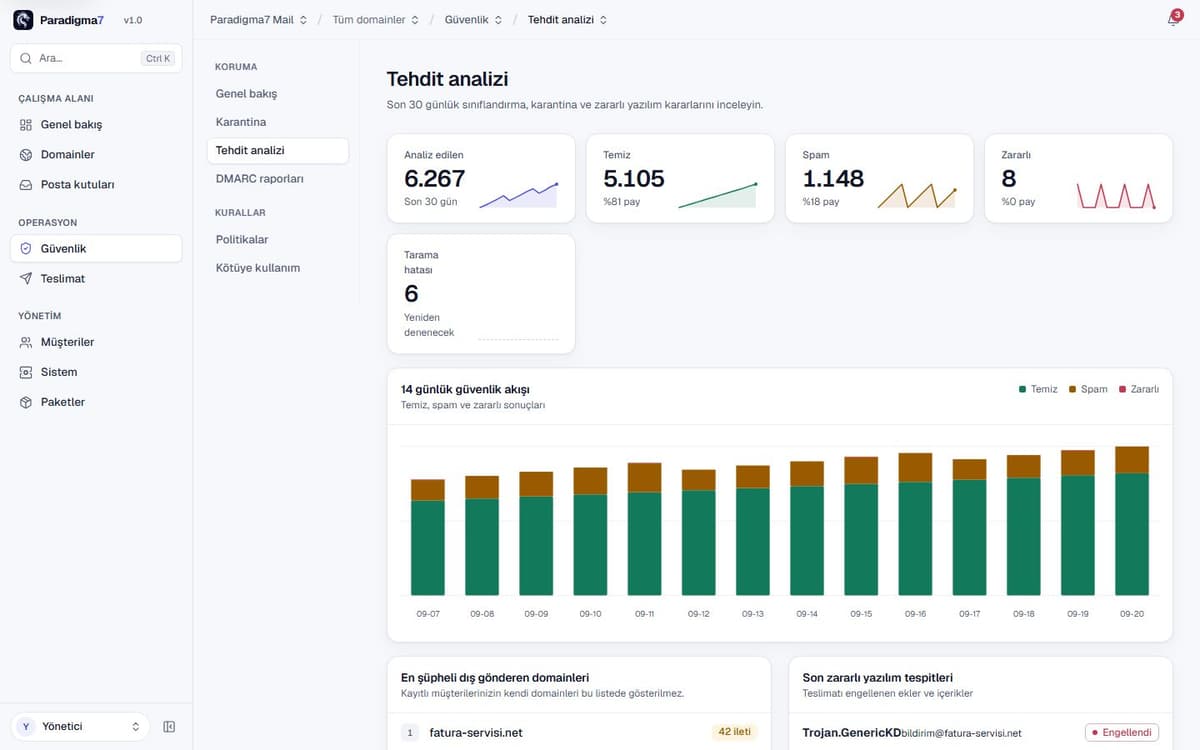
Task: Click the Güvenlik shield icon
Action: pyautogui.click(x=26, y=249)
